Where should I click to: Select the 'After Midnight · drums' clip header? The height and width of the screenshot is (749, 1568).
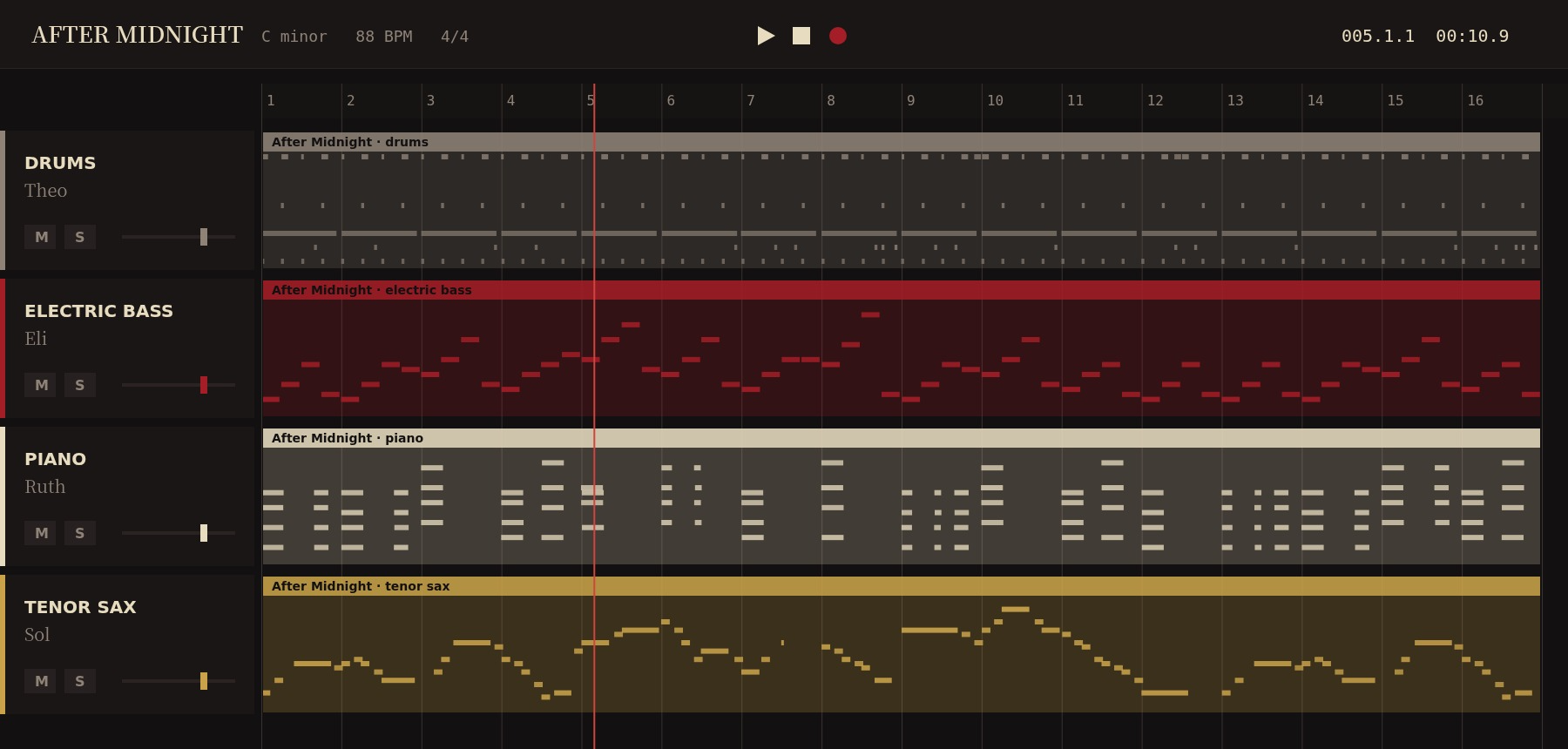(x=902, y=142)
